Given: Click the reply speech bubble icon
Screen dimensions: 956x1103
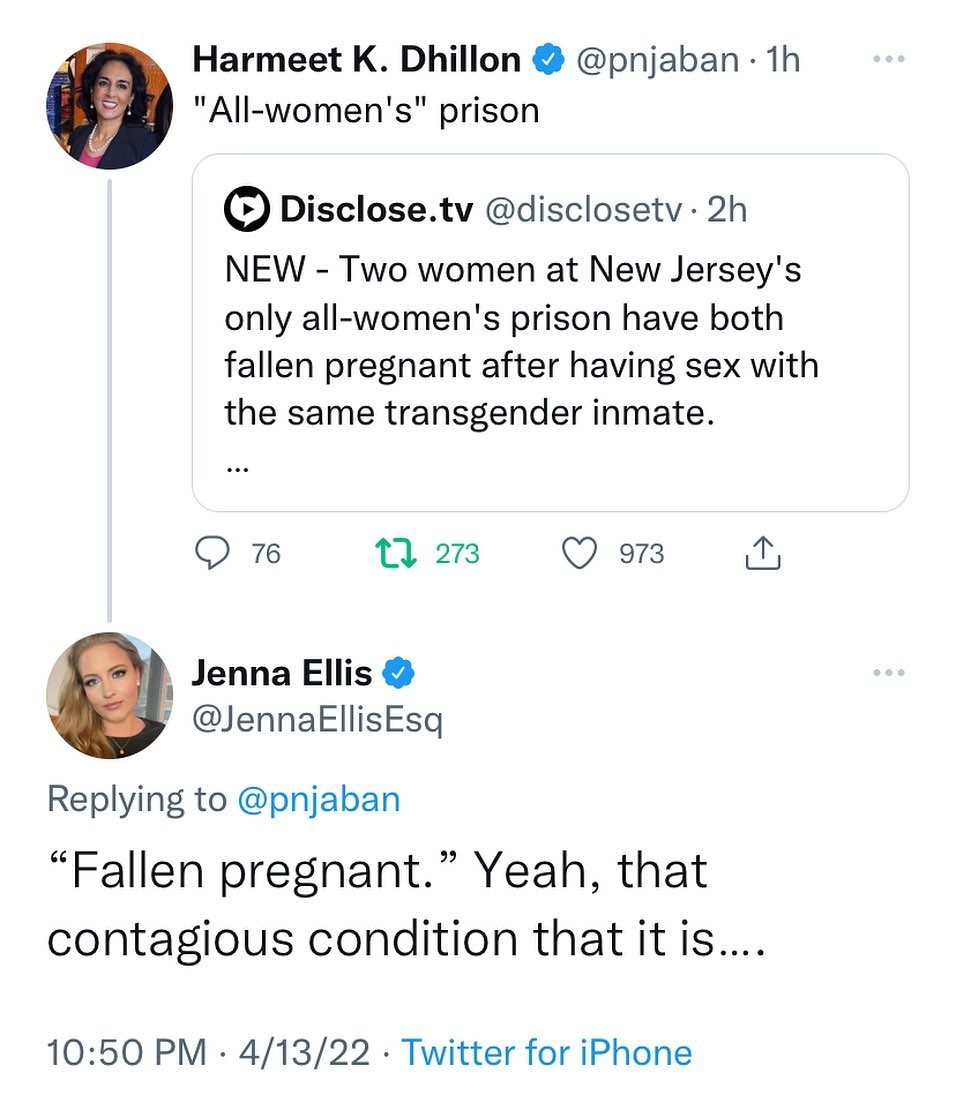Looking at the screenshot, I should [212, 553].
